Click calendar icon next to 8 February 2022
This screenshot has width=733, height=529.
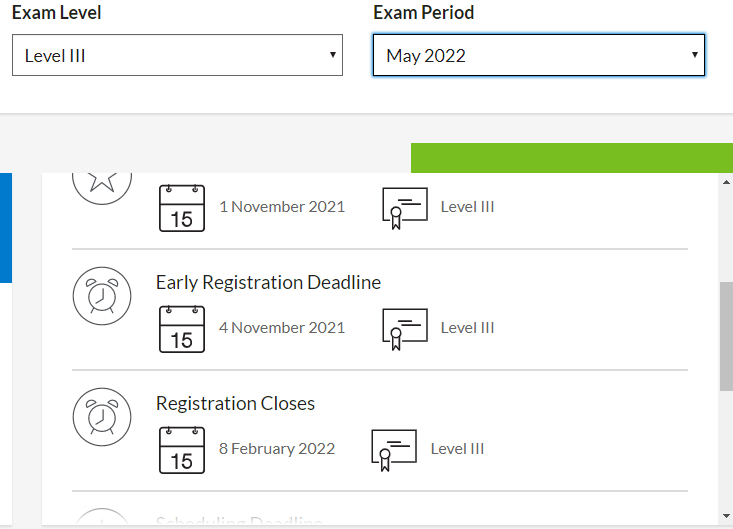pos(182,450)
